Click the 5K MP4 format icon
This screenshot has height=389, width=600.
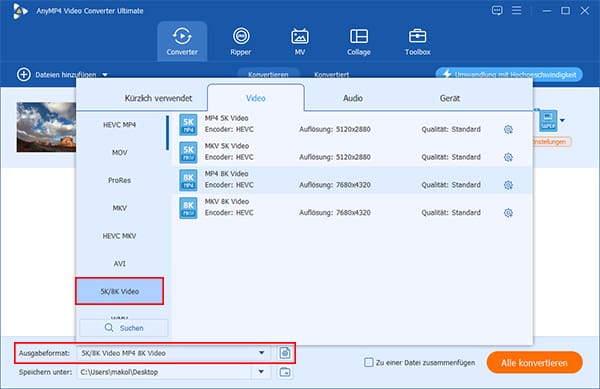(188, 125)
